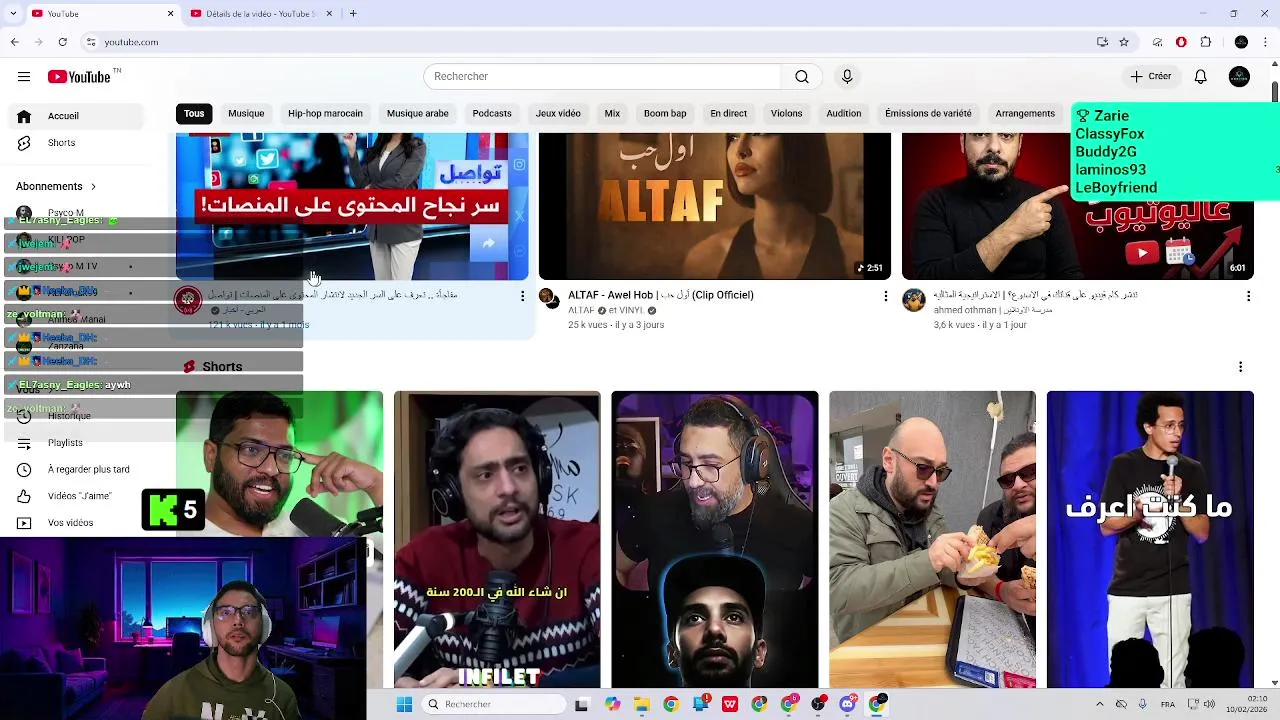Go back in Chrome
The image size is (1280, 720).
[14, 42]
